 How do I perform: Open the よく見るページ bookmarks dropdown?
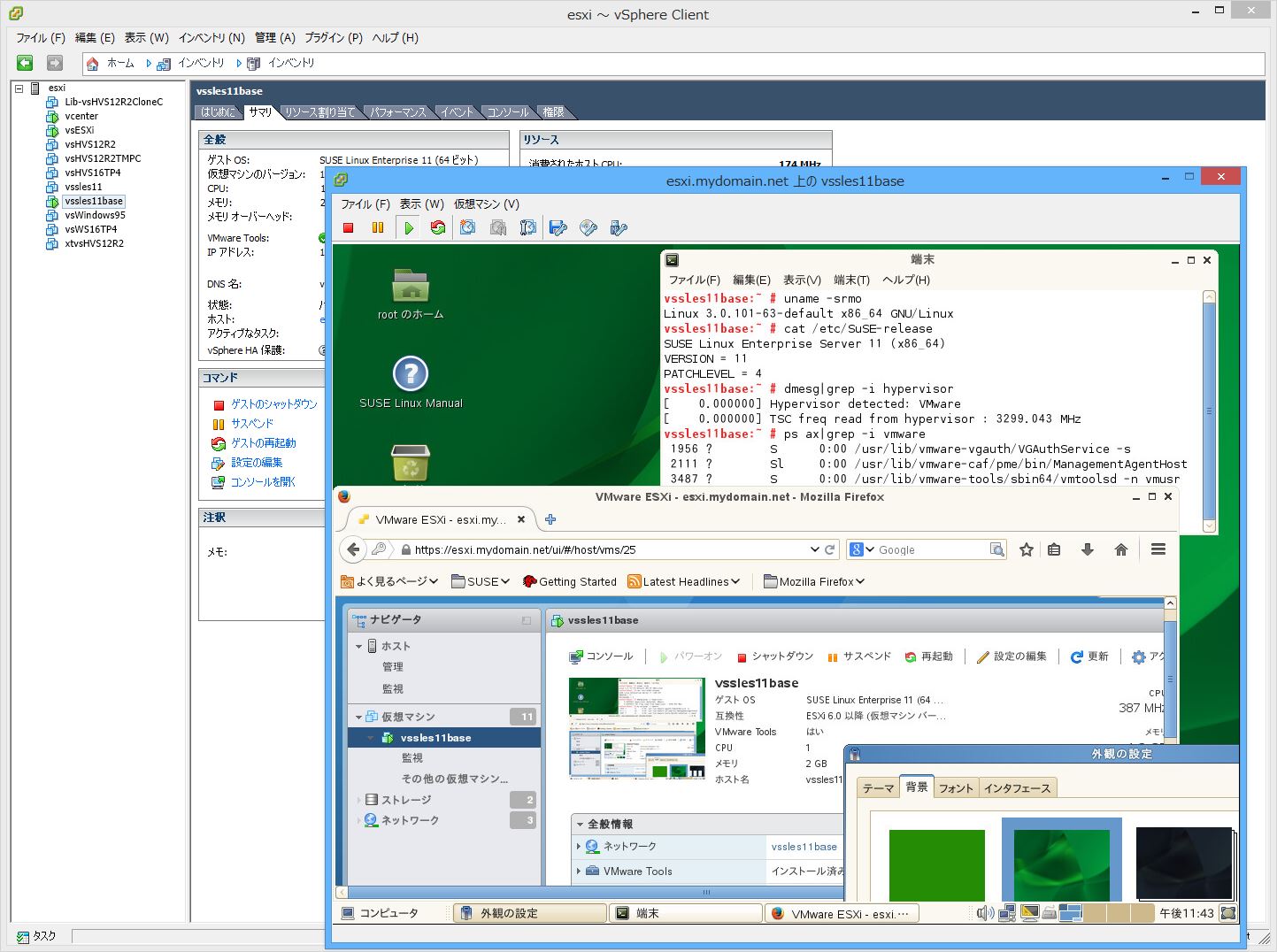[390, 581]
